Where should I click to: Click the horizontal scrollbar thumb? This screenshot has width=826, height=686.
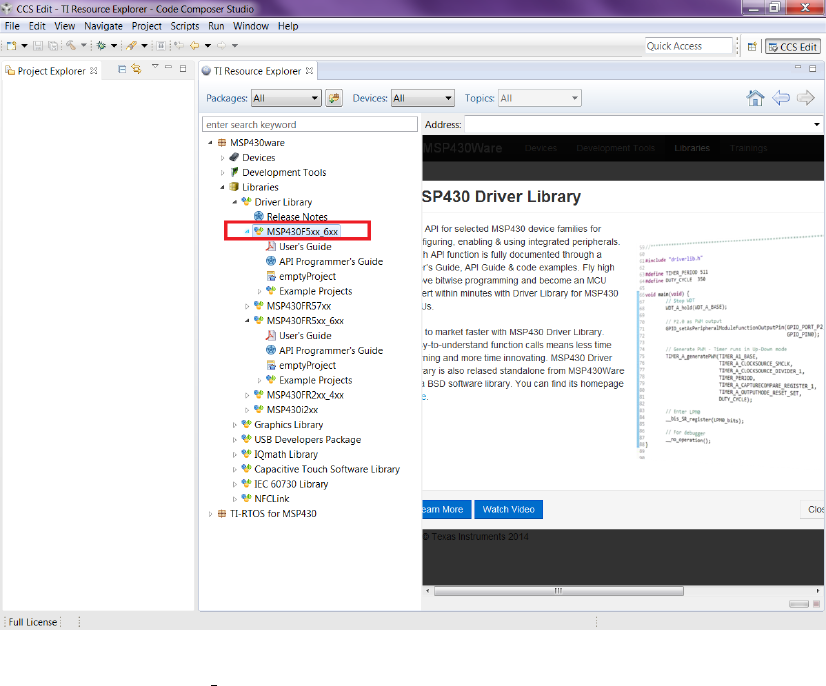pyautogui.click(x=558, y=591)
